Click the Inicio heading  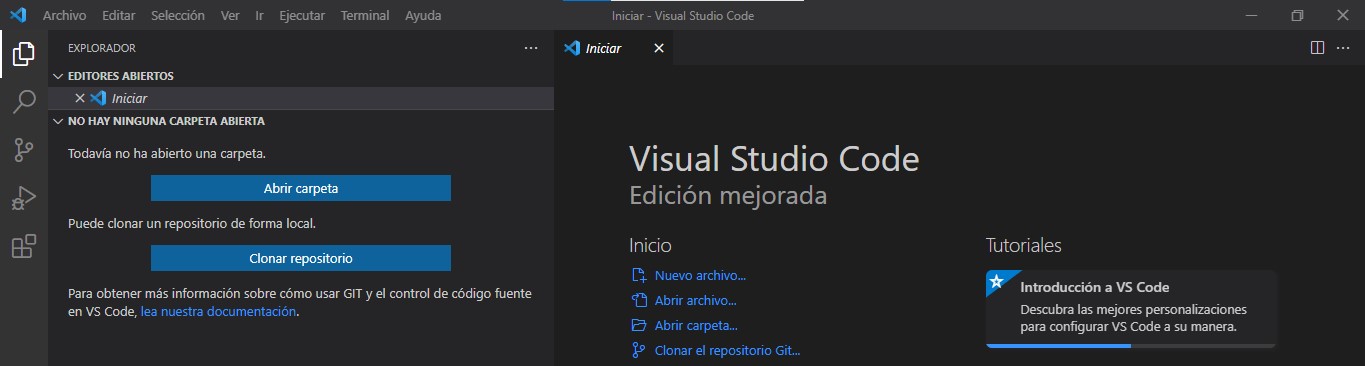[650, 245]
